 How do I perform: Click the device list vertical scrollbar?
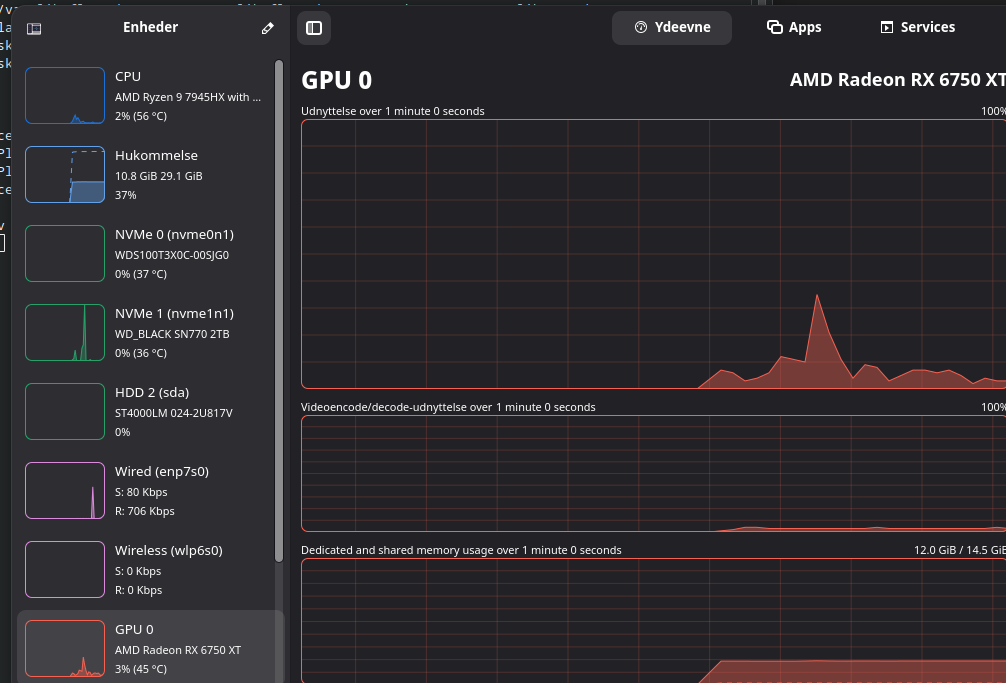[279, 310]
